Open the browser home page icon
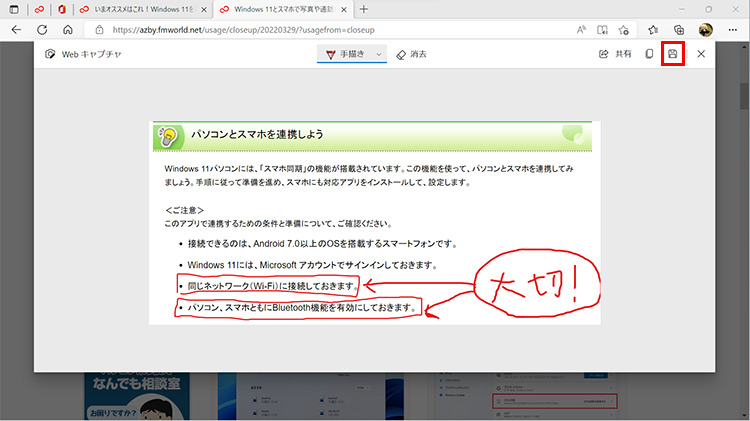Screen dimensions: 750x421 coord(67,30)
